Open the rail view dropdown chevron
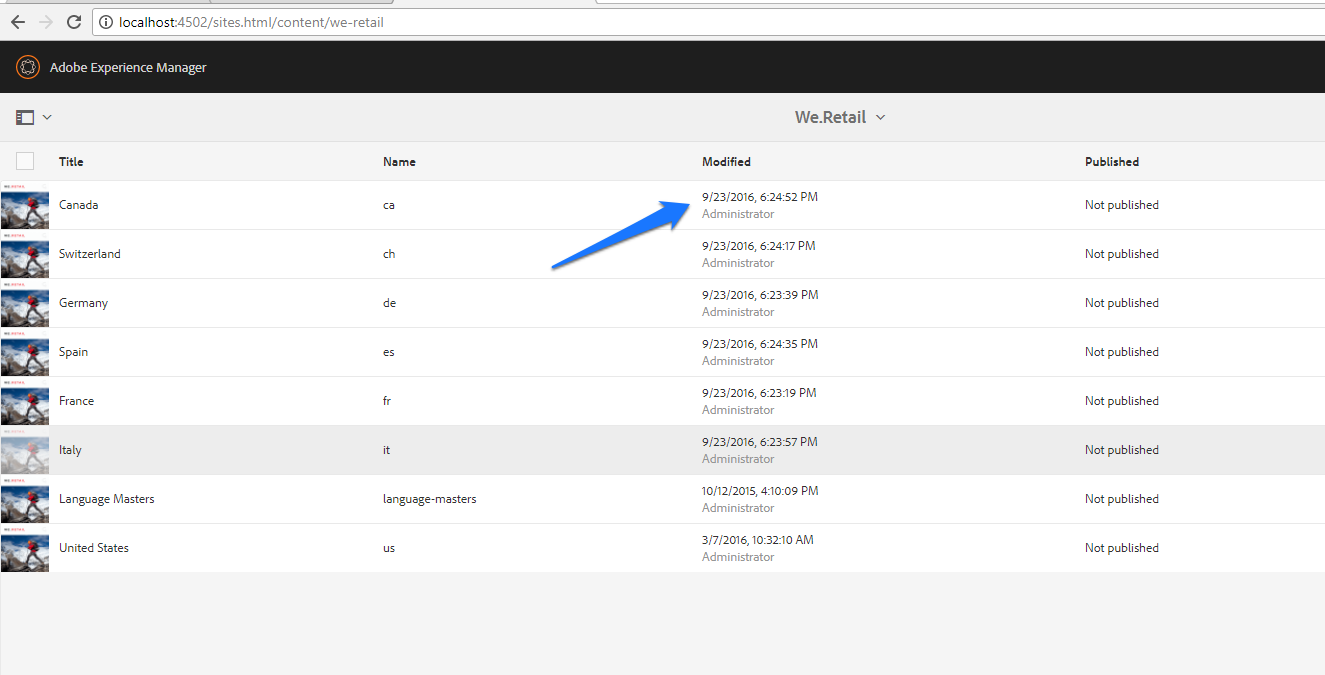Screen dimensions: 1325x675 (x=46, y=117)
